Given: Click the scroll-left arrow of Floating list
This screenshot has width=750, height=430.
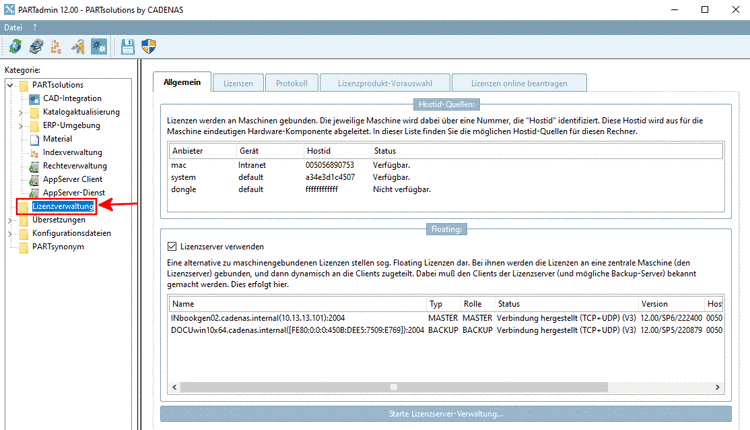Looking at the screenshot, I should pos(175,387).
